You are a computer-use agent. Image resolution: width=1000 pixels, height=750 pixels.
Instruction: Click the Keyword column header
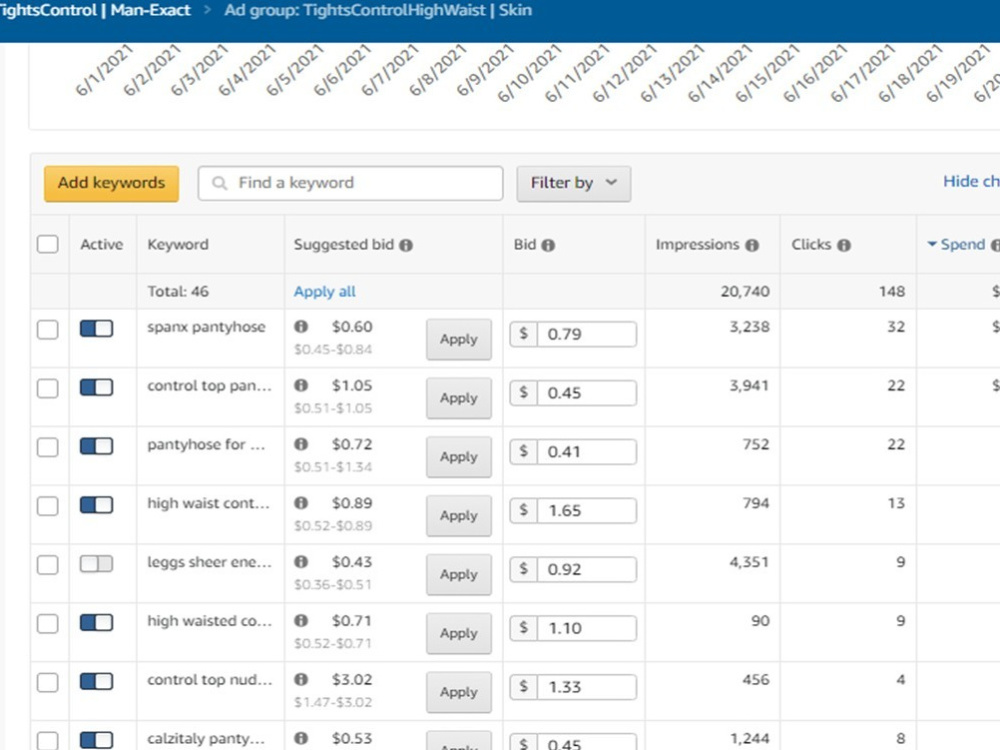click(178, 245)
